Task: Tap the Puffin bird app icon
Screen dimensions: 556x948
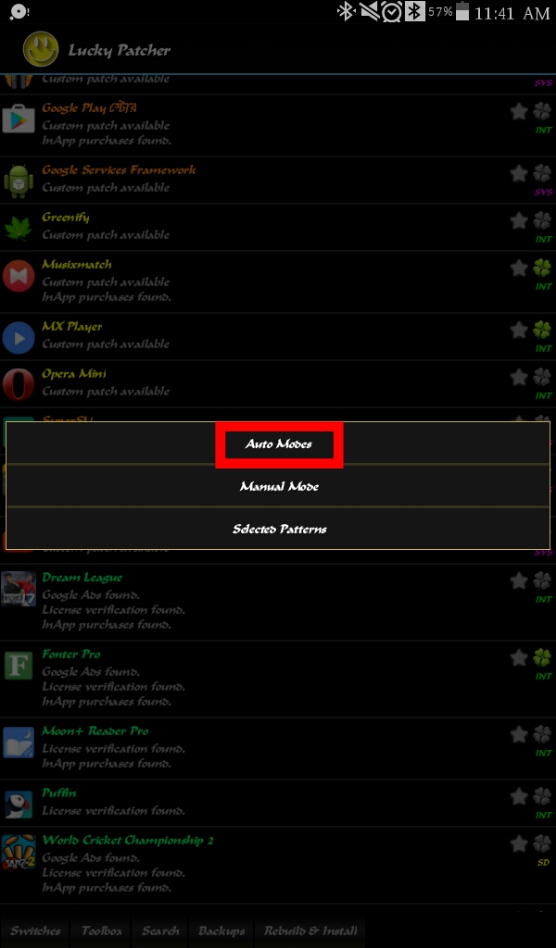Action: pyautogui.click(x=18, y=804)
